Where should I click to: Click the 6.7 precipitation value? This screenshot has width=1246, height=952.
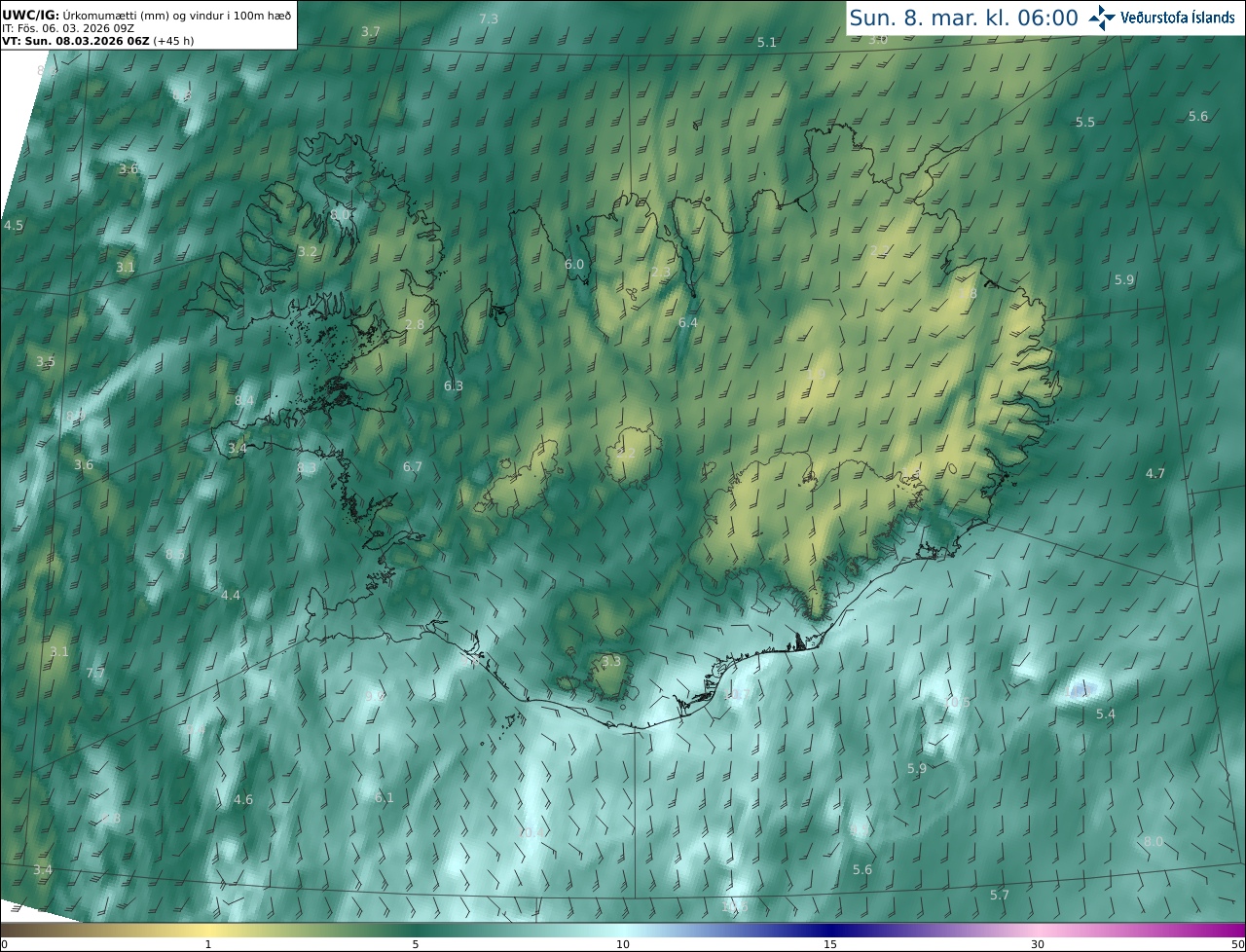(x=413, y=467)
